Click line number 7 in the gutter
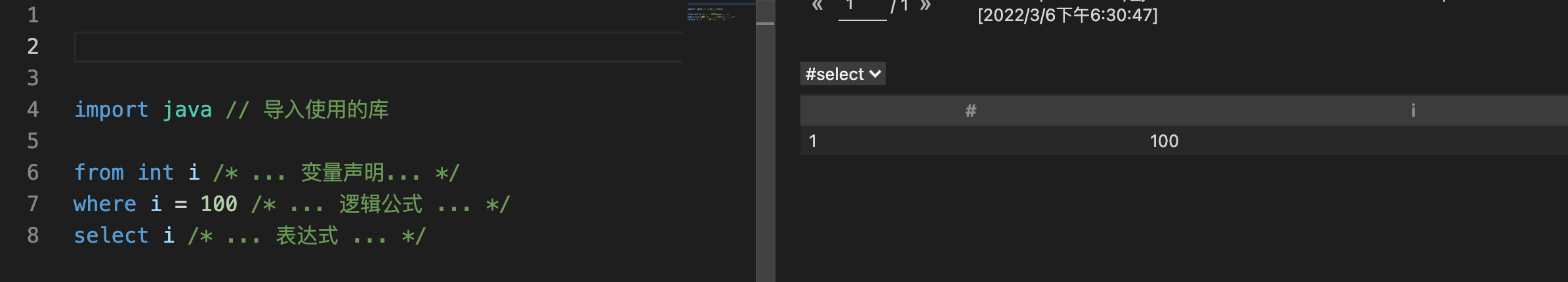The image size is (1568, 282). (33, 204)
